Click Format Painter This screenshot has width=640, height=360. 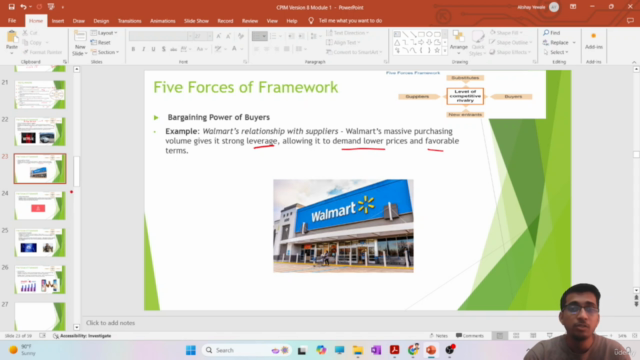tap(42, 52)
